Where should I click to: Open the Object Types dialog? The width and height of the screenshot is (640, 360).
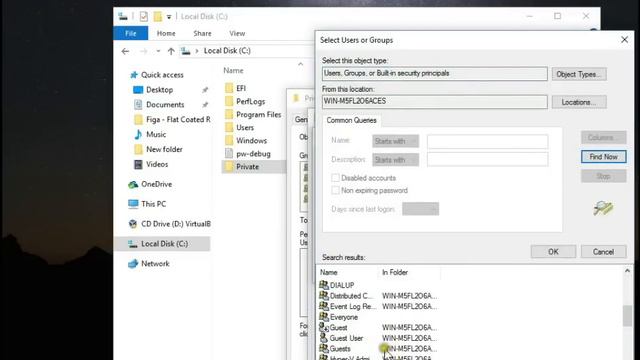(579, 74)
